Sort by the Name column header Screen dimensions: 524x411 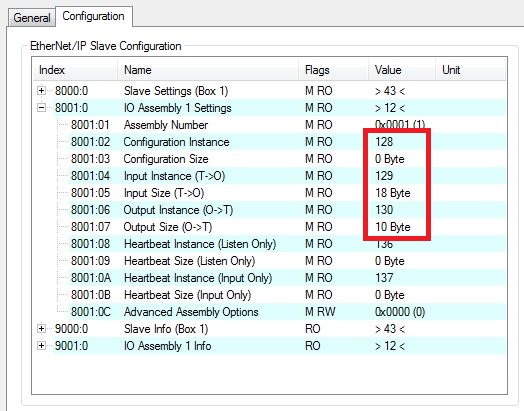[208, 70]
